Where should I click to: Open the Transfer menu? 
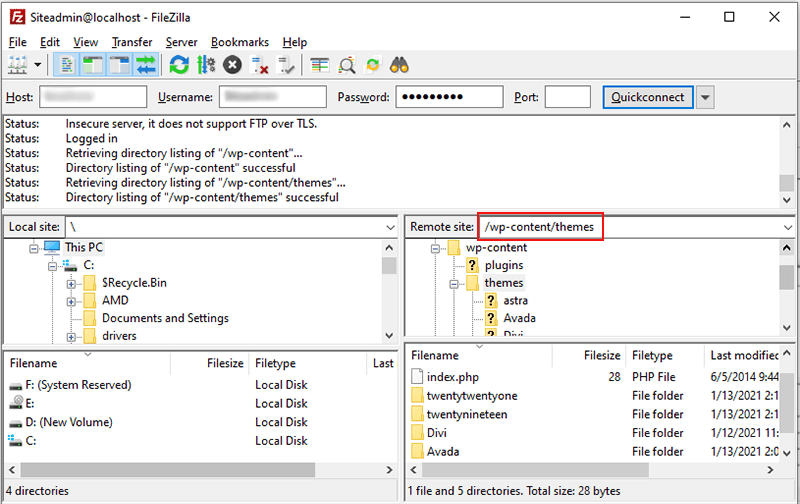pyautogui.click(x=132, y=42)
